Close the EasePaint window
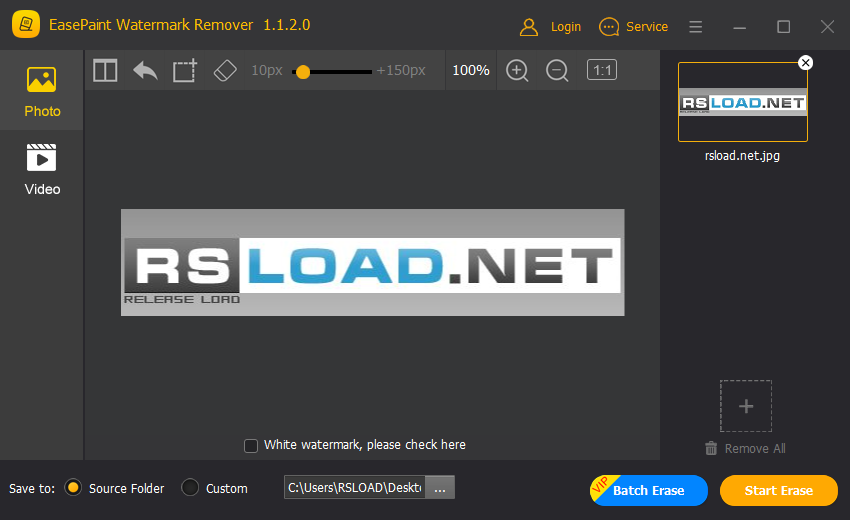 (x=827, y=27)
